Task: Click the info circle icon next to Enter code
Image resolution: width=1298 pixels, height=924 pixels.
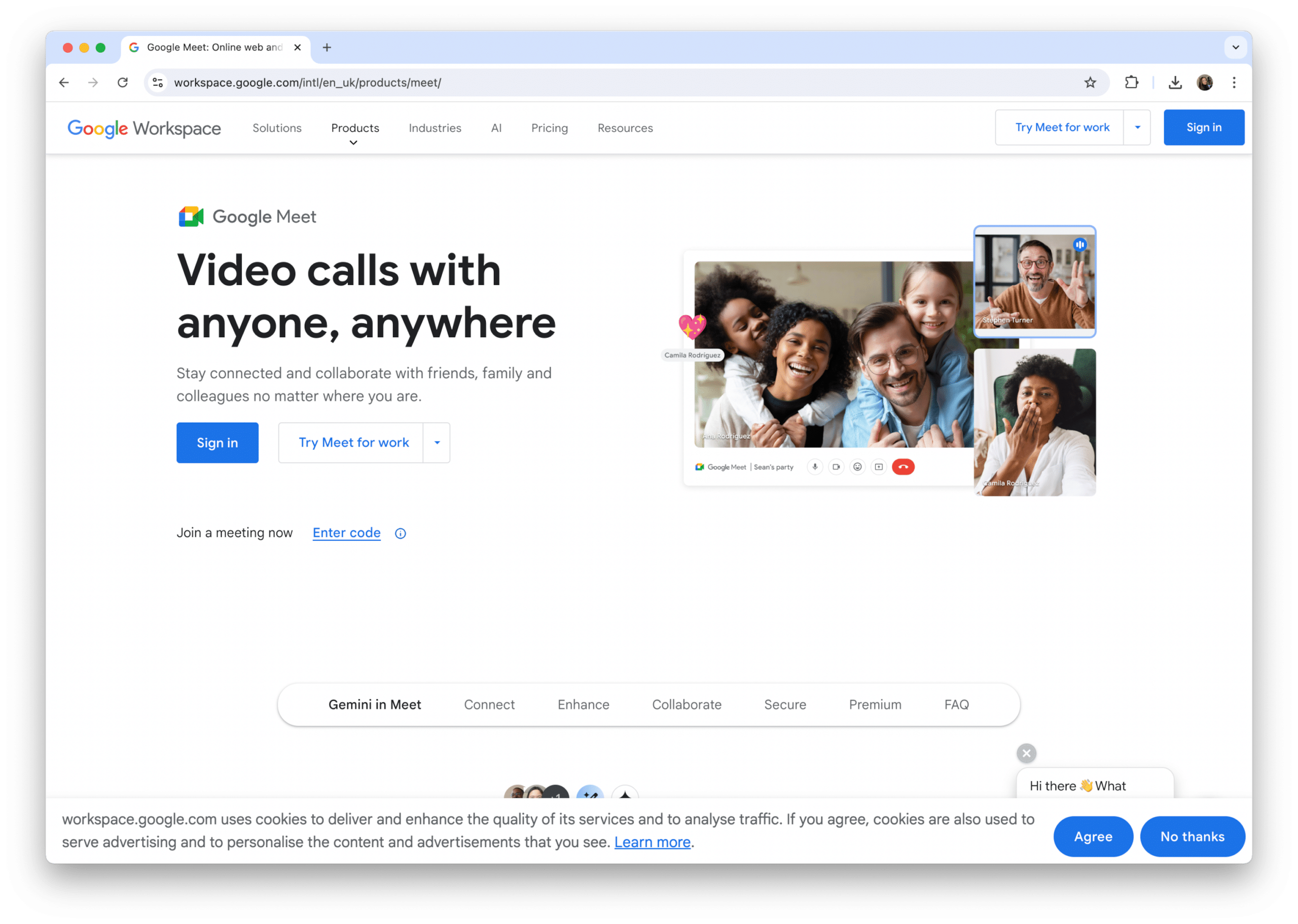Action: [x=400, y=533]
